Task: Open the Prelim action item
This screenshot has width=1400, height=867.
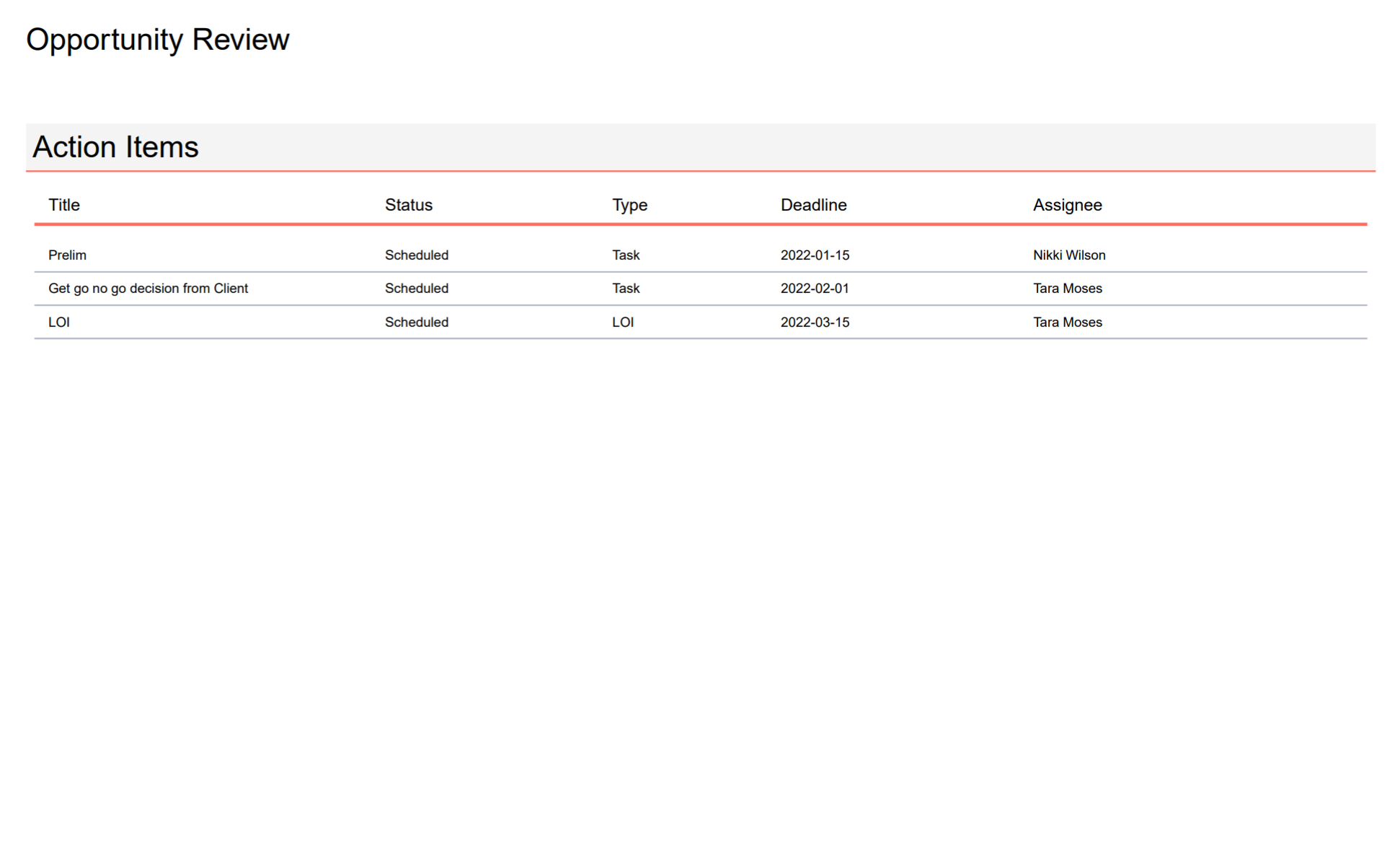Action: click(x=67, y=255)
